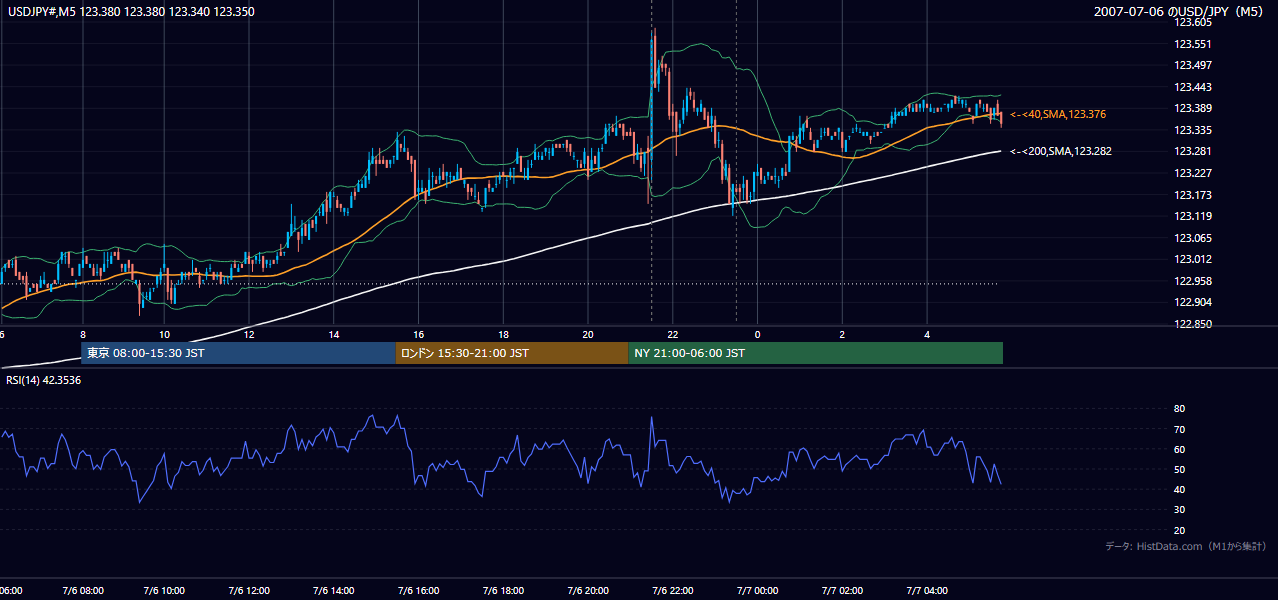This screenshot has width=1278, height=600.
Task: Click the NY 21:00-06:00 JST session bar
Action: (815, 353)
